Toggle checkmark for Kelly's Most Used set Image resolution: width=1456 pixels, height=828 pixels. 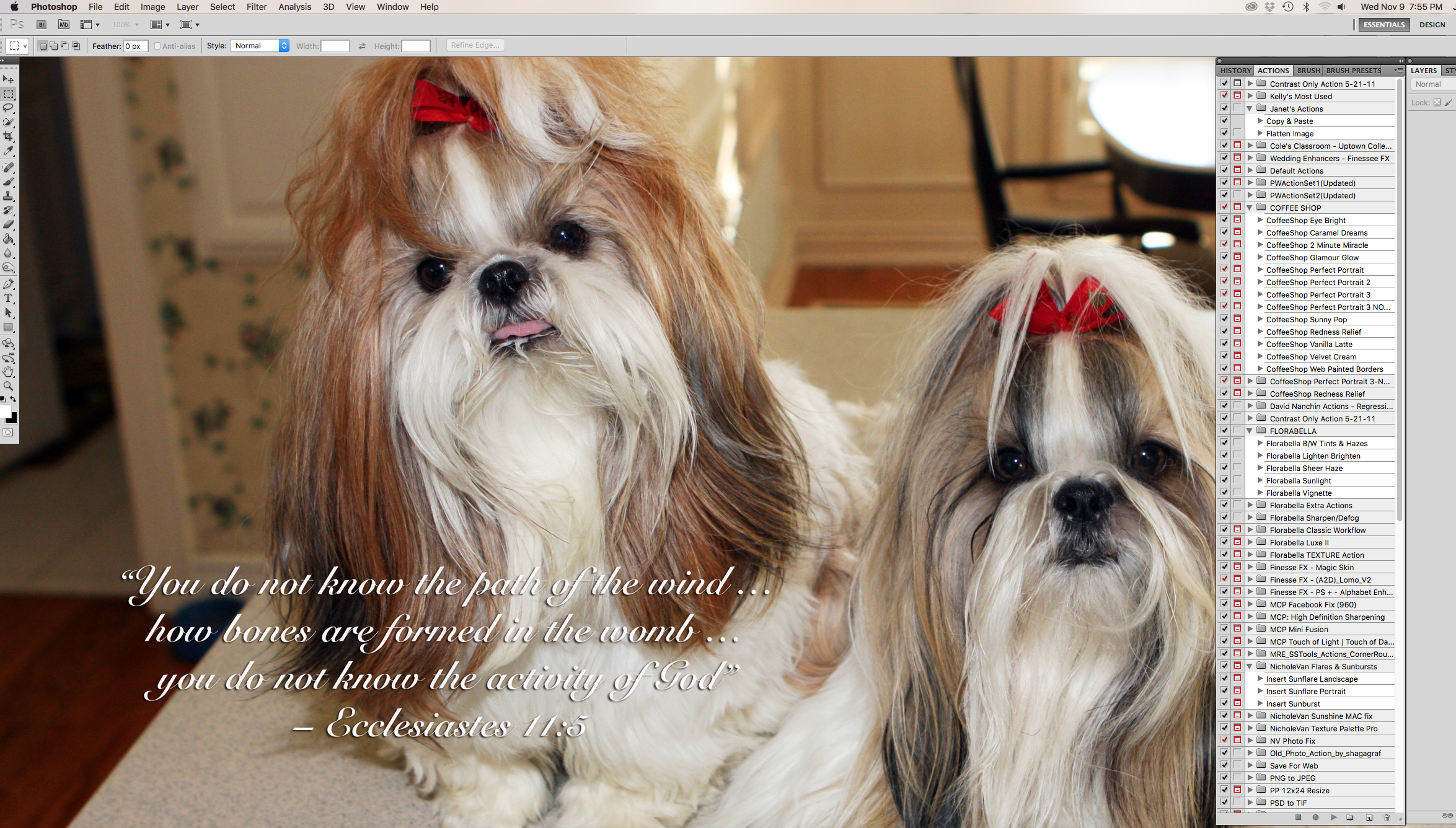(x=1224, y=95)
